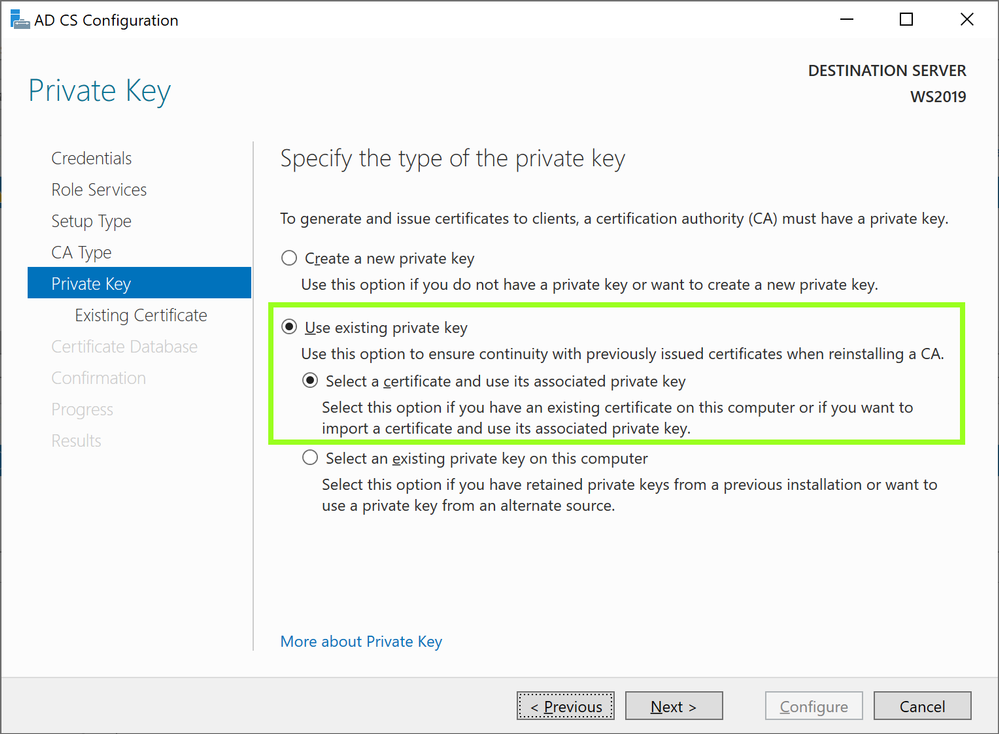Click the Confirmation step
This screenshot has height=734, width=999.
(x=98, y=377)
